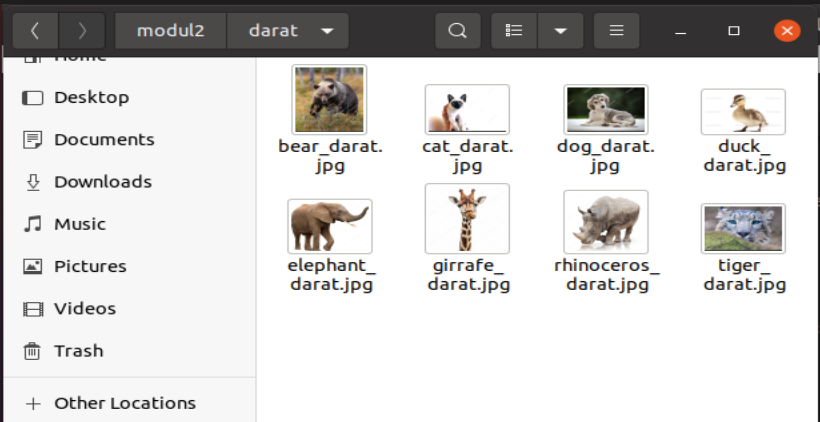Image resolution: width=820 pixels, height=422 pixels.
Task: Navigate to modul2 in path bar
Action: click(170, 31)
